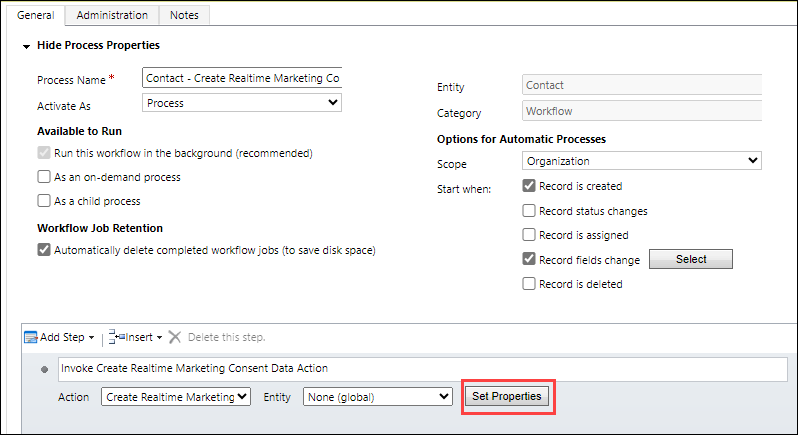Check 'Record is assigned' option

coord(529,235)
